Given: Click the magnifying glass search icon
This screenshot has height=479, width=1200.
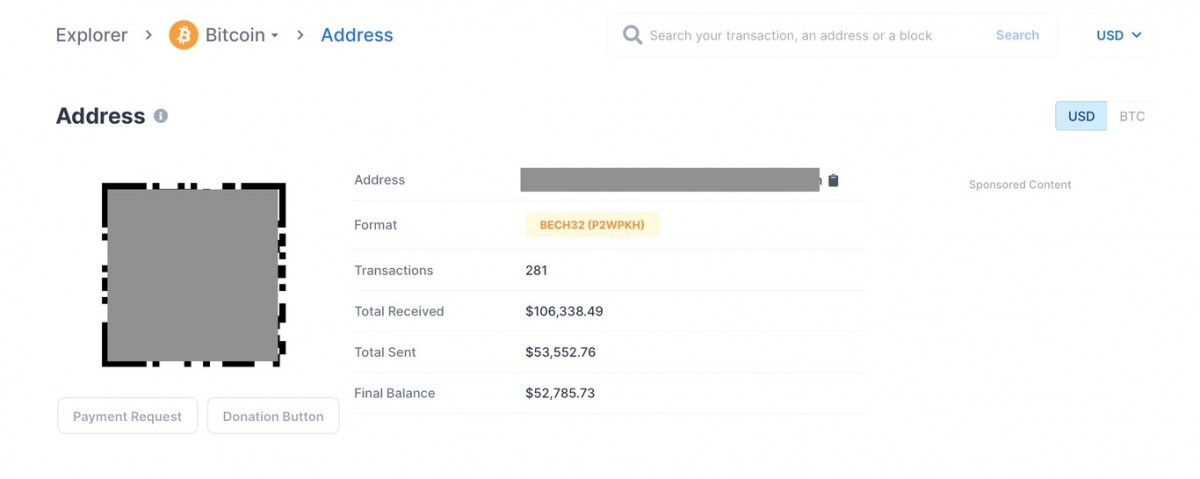Looking at the screenshot, I should [x=632, y=35].
